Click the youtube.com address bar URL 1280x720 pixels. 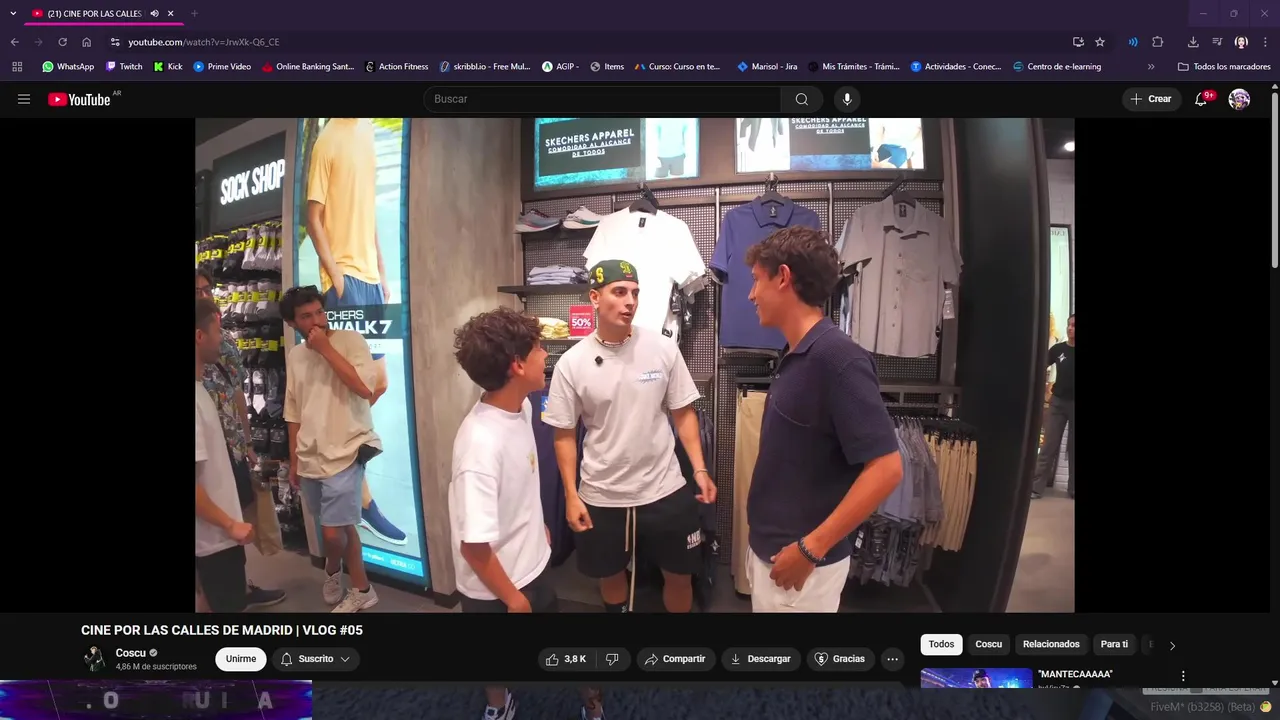click(x=204, y=42)
